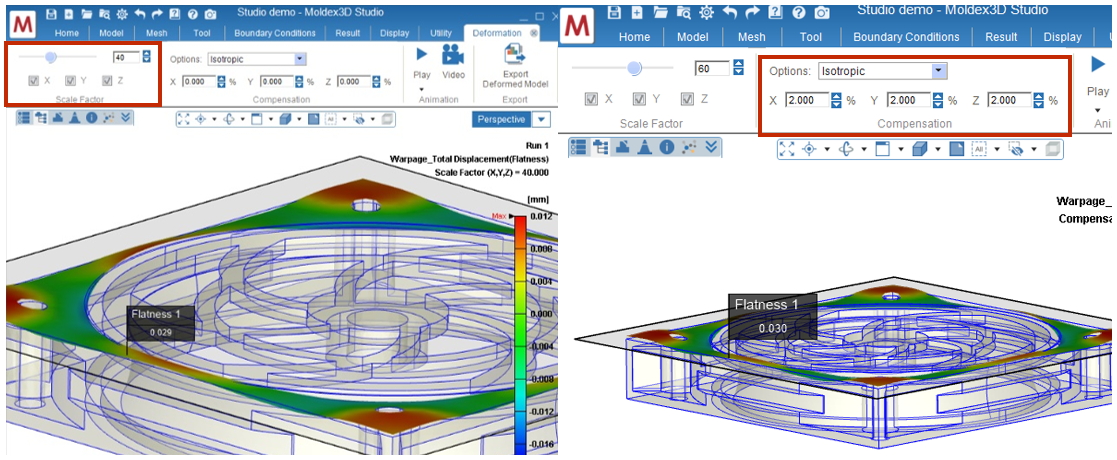
Task: Click the settings gear icon in left window
Action: tap(122, 14)
